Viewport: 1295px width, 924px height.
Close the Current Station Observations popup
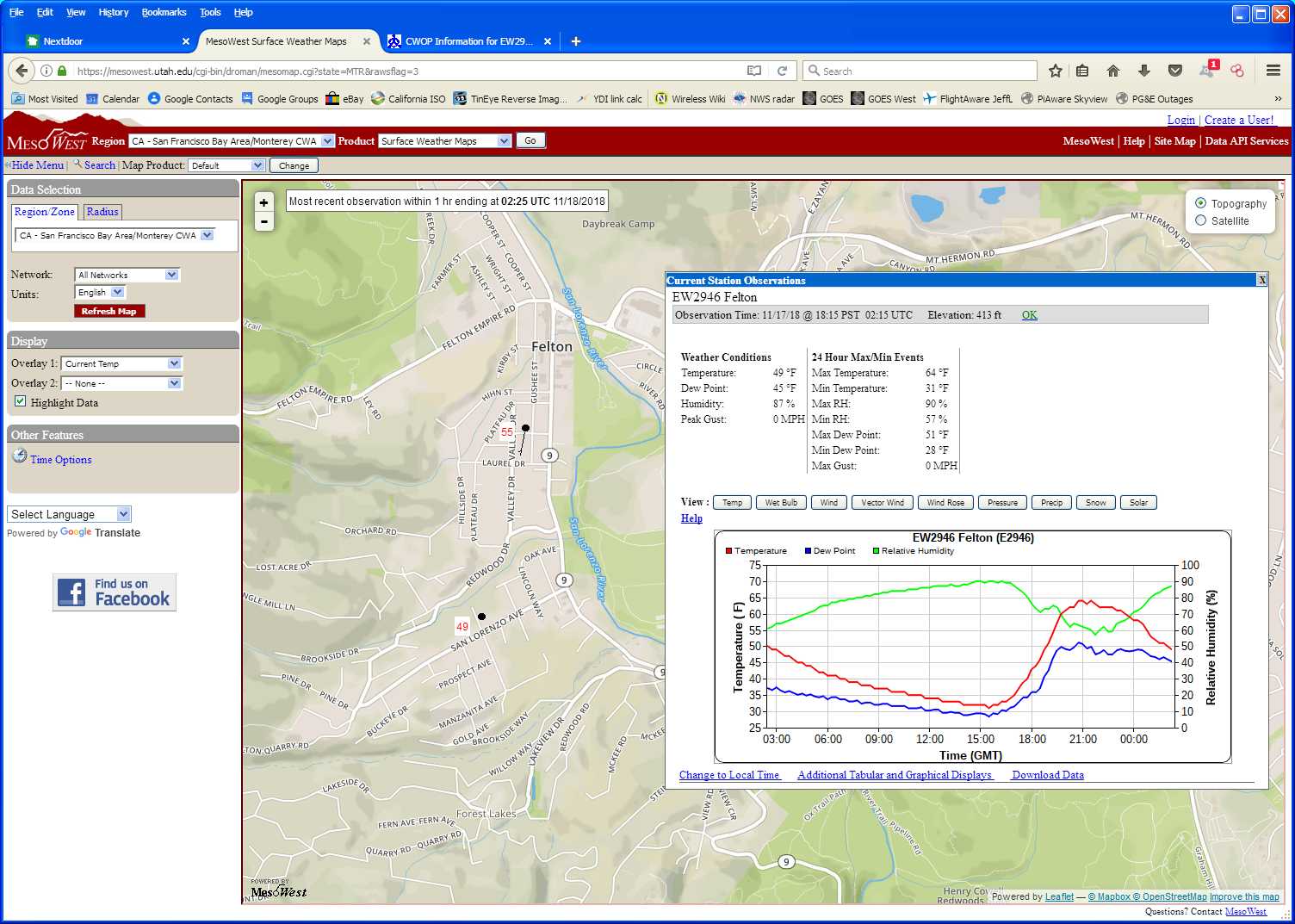[1261, 280]
